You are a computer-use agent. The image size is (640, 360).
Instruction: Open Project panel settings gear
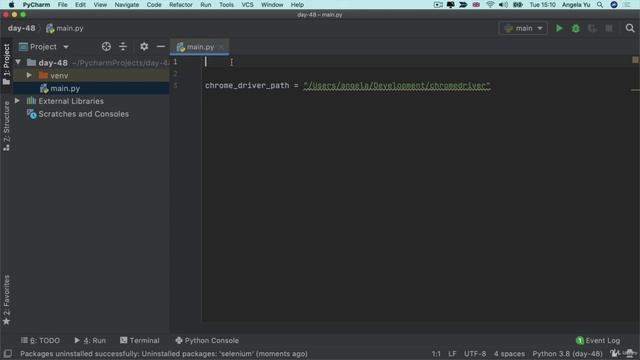(x=144, y=47)
